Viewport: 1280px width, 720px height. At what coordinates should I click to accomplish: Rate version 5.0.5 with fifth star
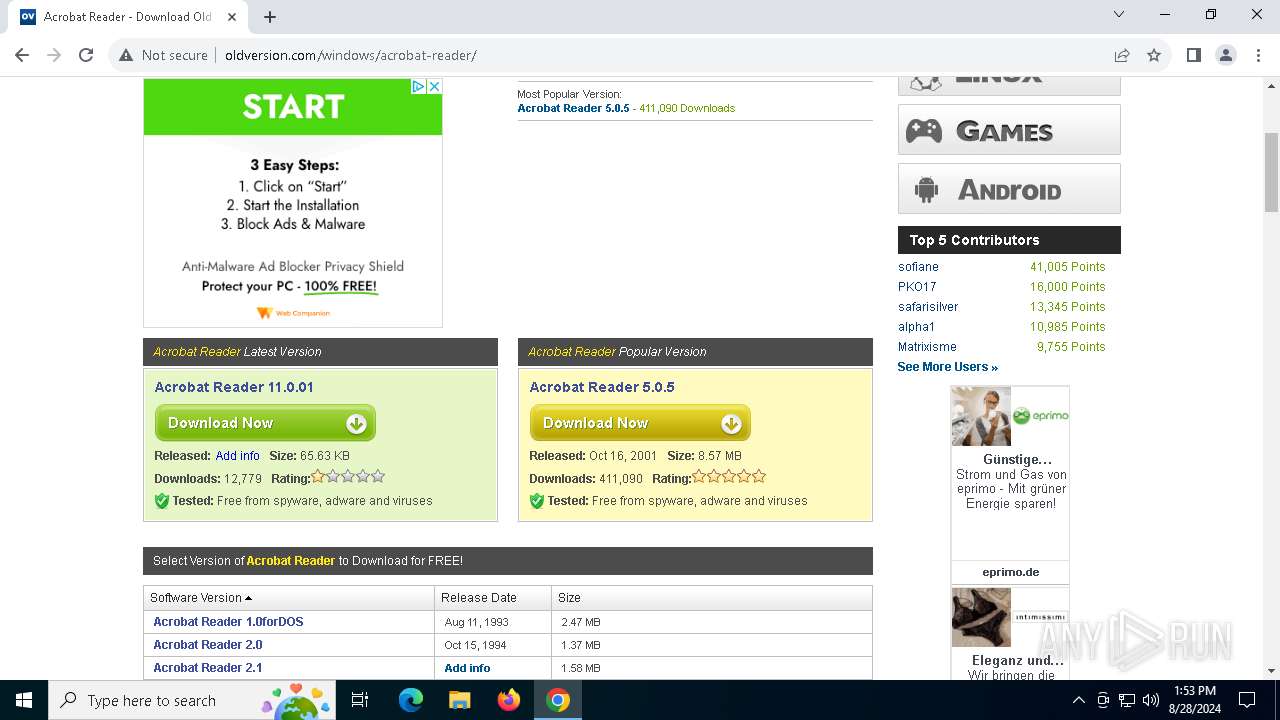758,477
